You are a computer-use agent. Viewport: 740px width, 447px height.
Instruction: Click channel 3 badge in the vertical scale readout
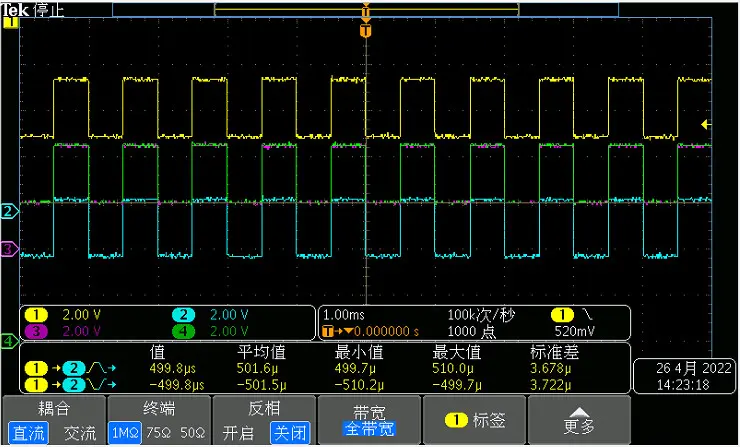[36, 331]
